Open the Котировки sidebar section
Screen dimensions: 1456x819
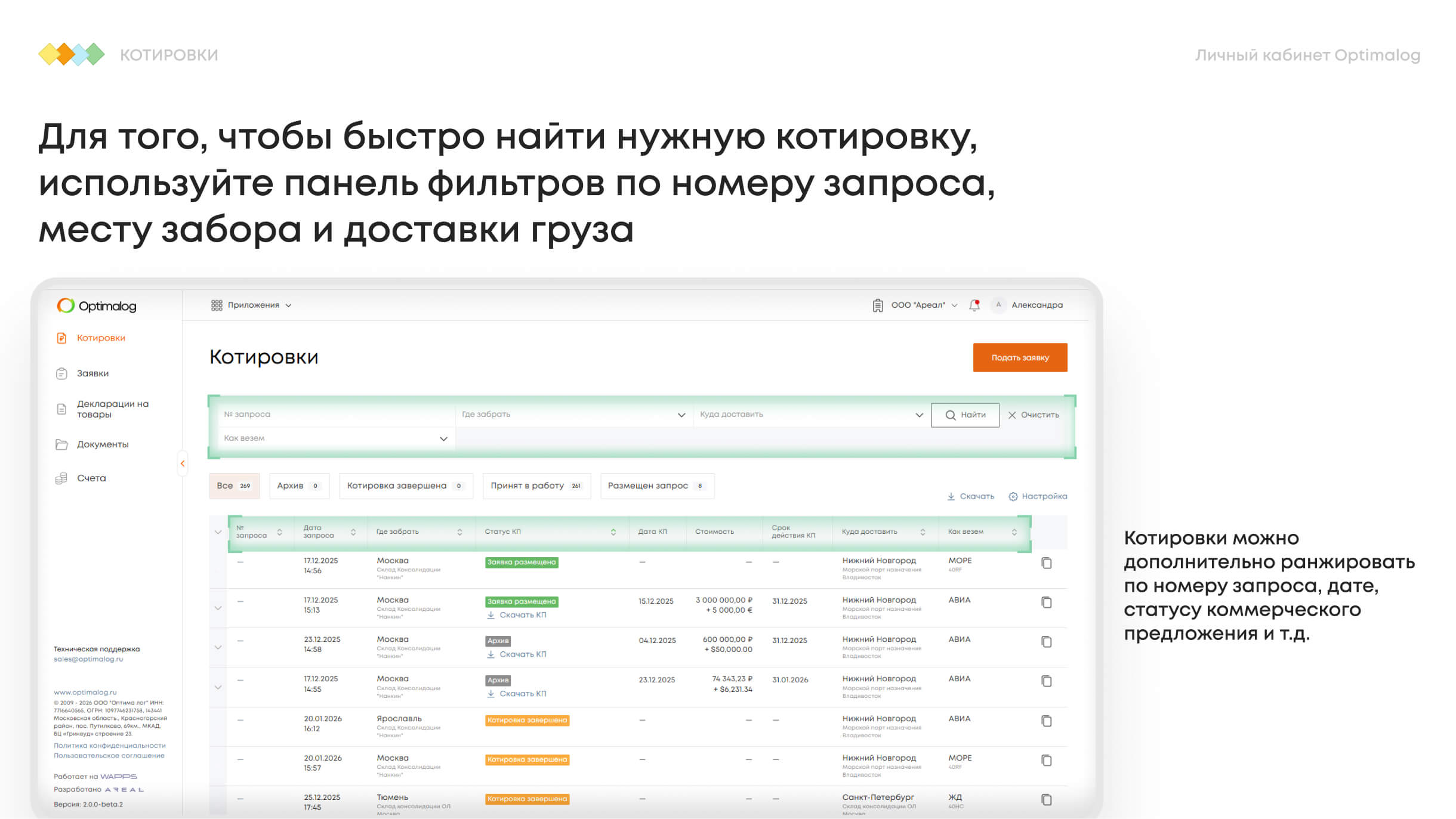pyautogui.click(x=100, y=338)
